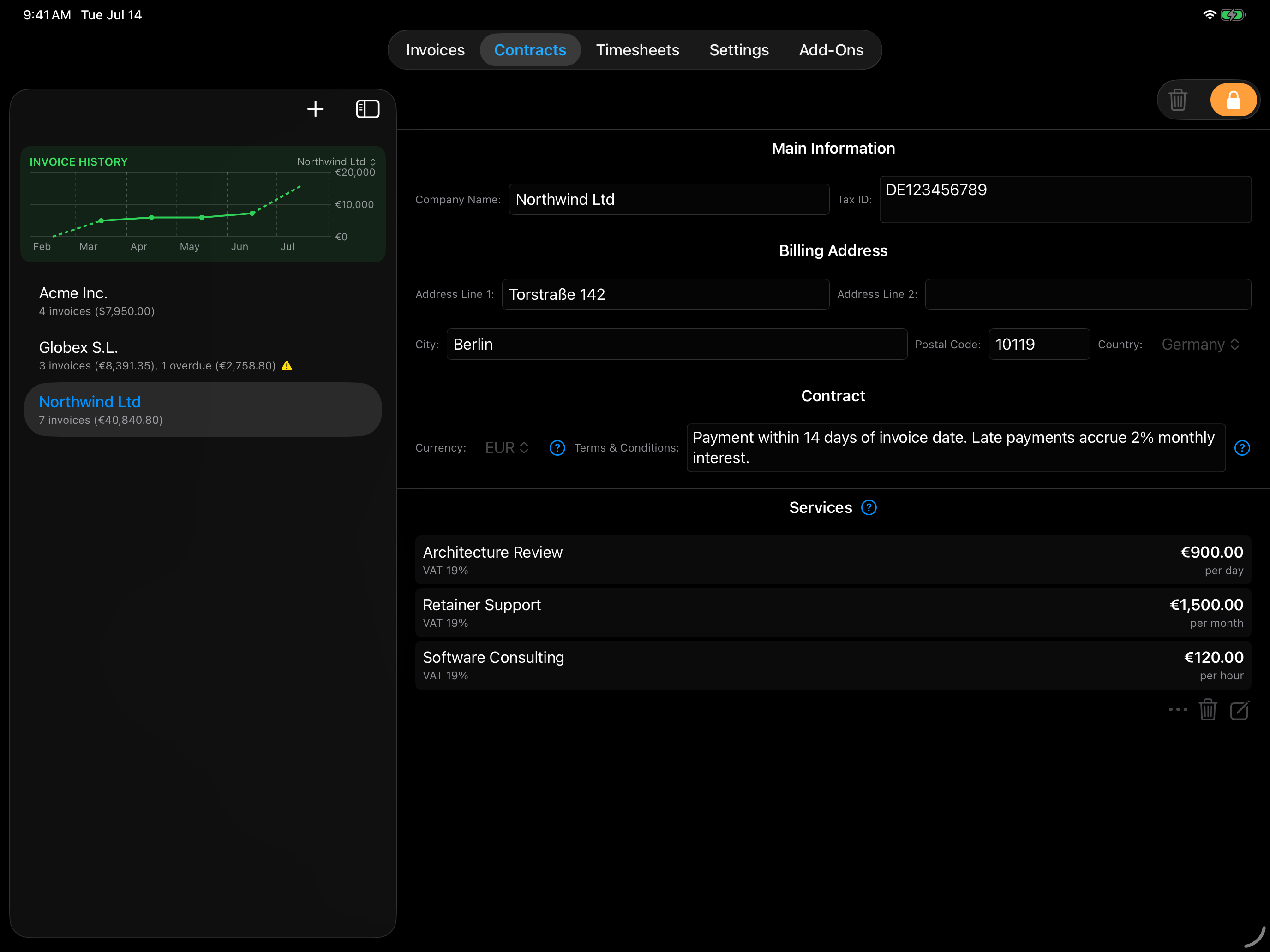Click empty Address Line 2 field

coord(1088,294)
